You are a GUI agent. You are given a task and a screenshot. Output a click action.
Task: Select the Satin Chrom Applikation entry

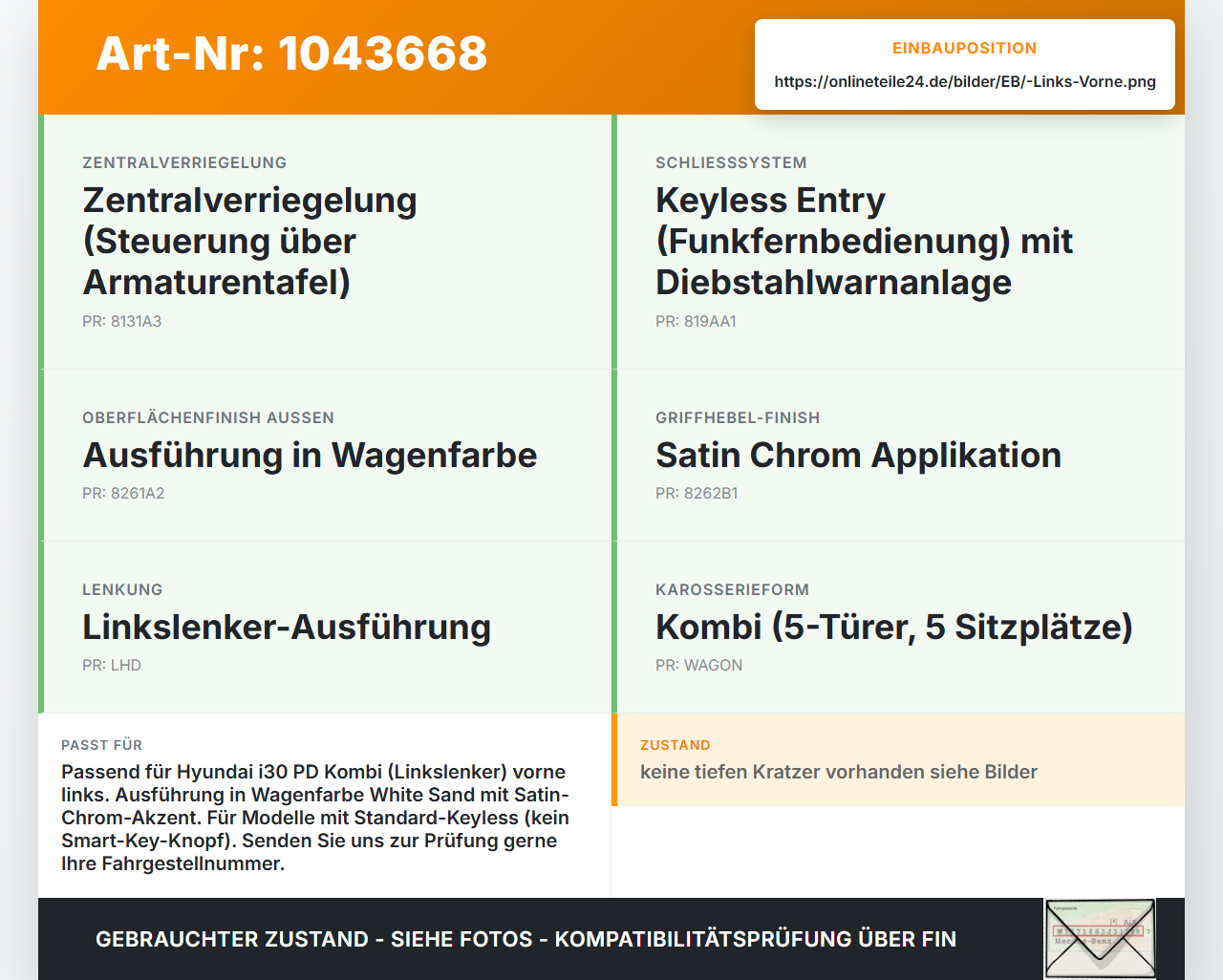[x=898, y=456]
